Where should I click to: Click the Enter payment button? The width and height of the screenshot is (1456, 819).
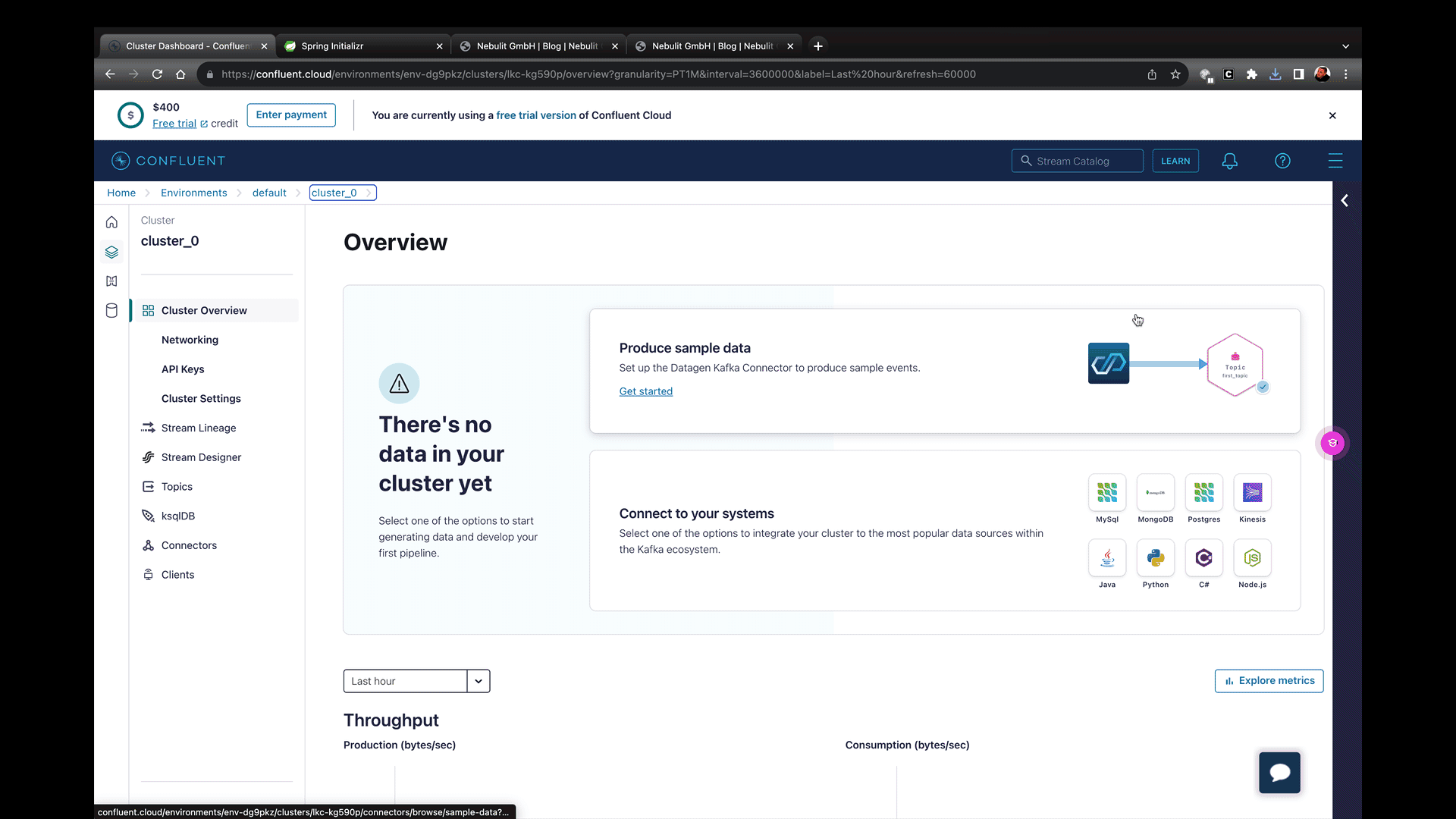pyautogui.click(x=290, y=115)
